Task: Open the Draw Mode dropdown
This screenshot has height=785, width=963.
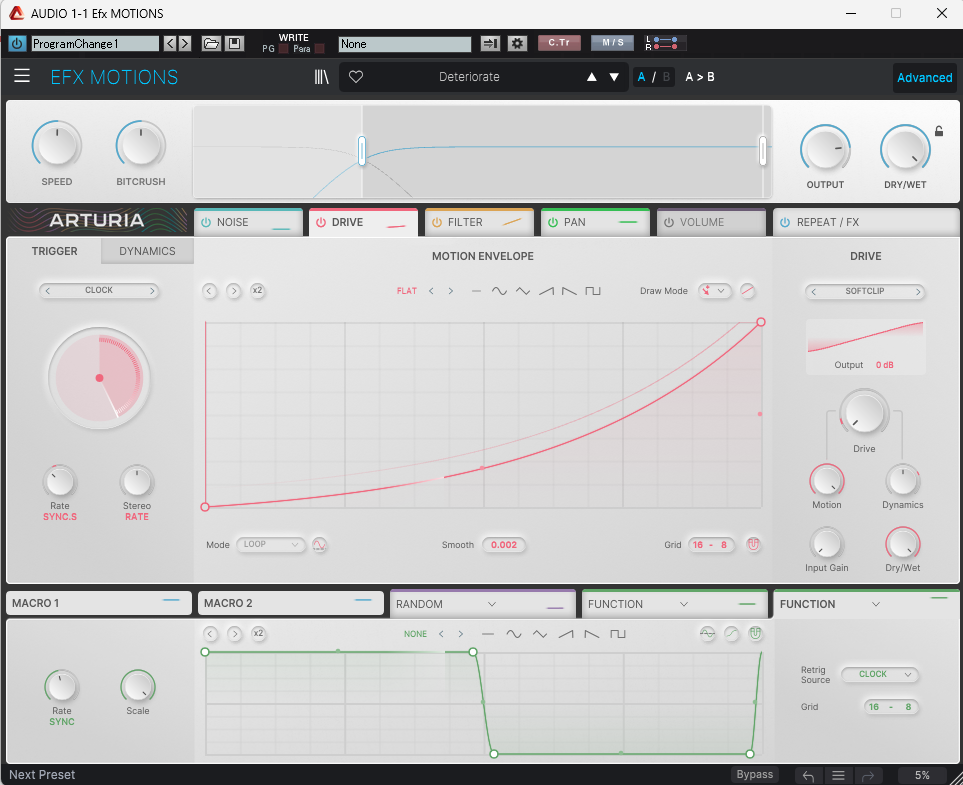Action: click(715, 291)
